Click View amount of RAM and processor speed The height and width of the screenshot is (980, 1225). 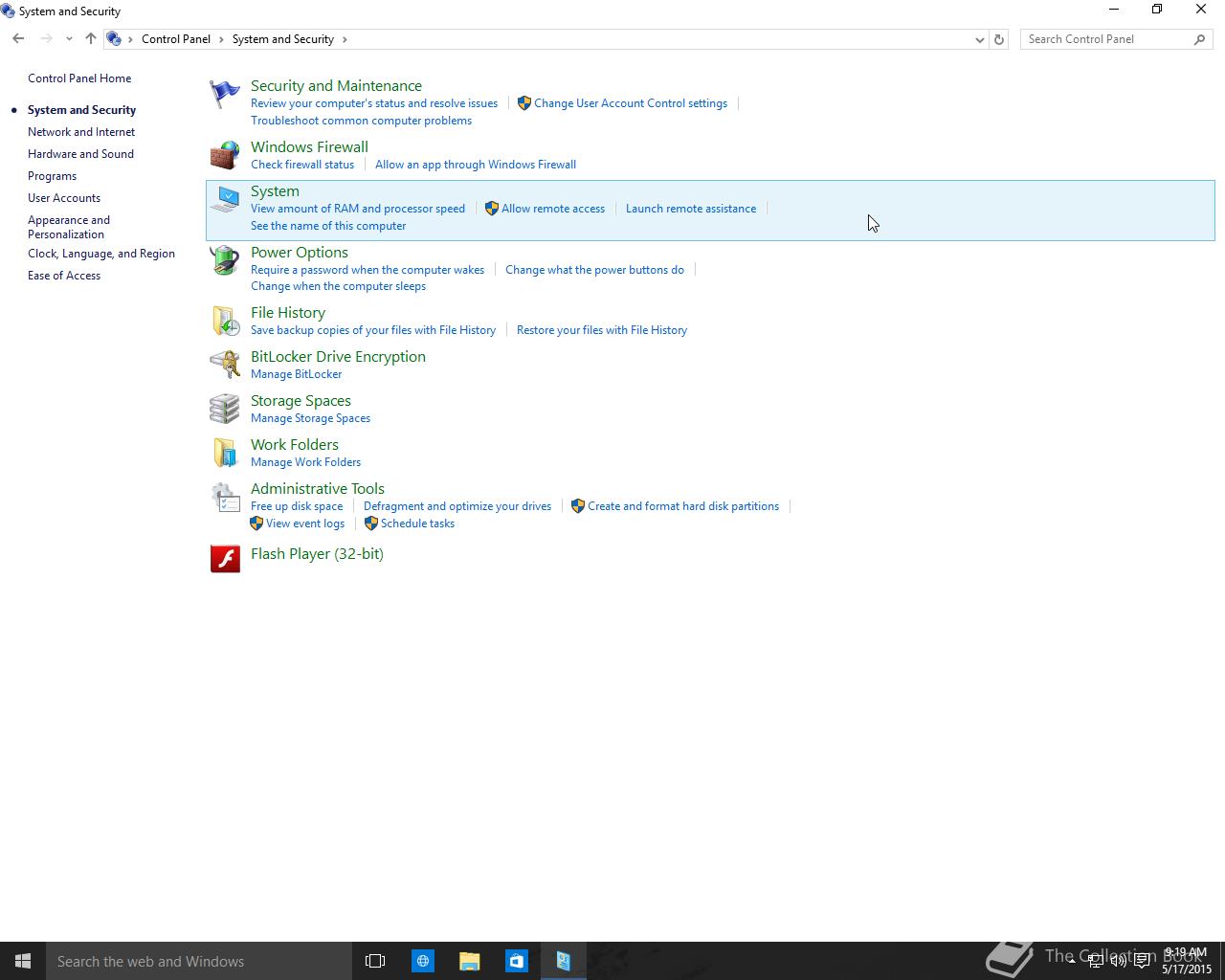[x=358, y=209]
